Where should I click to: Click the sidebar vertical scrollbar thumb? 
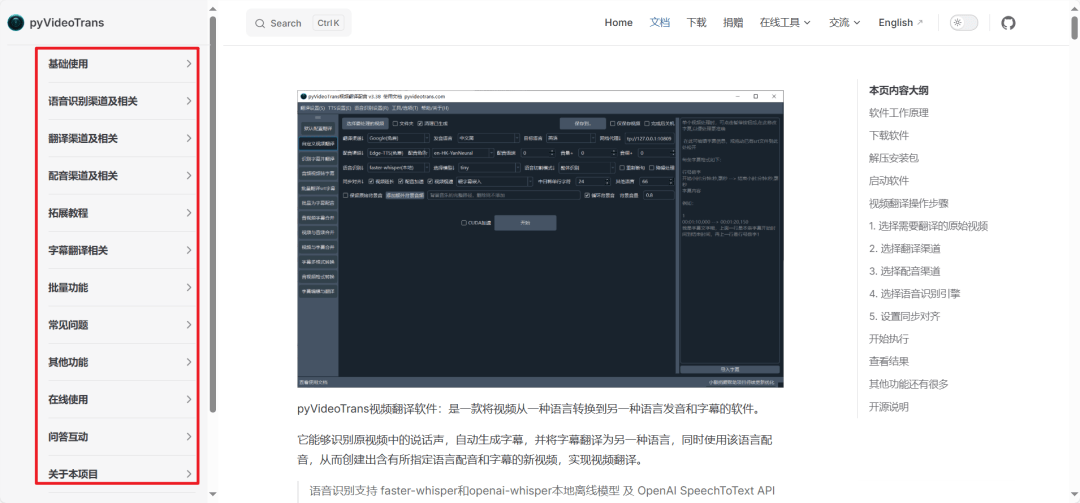click(x=213, y=214)
